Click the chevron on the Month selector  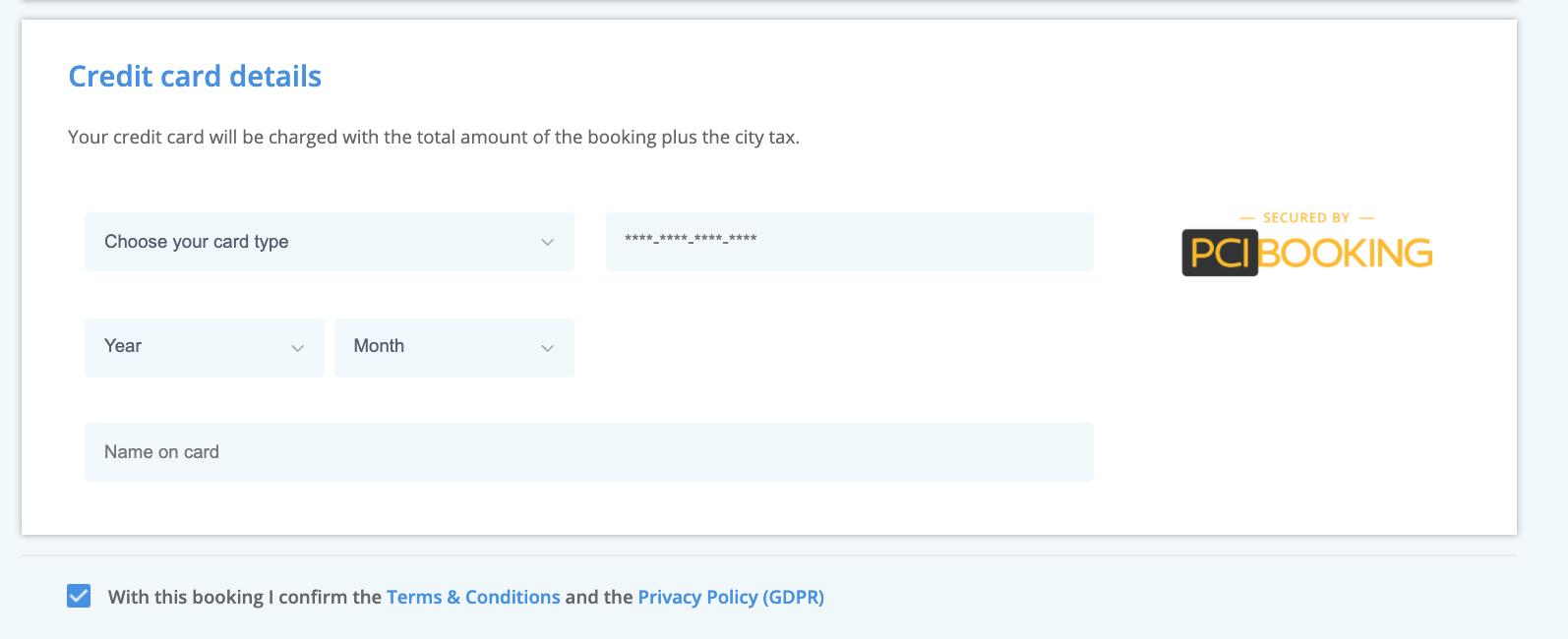(x=548, y=347)
